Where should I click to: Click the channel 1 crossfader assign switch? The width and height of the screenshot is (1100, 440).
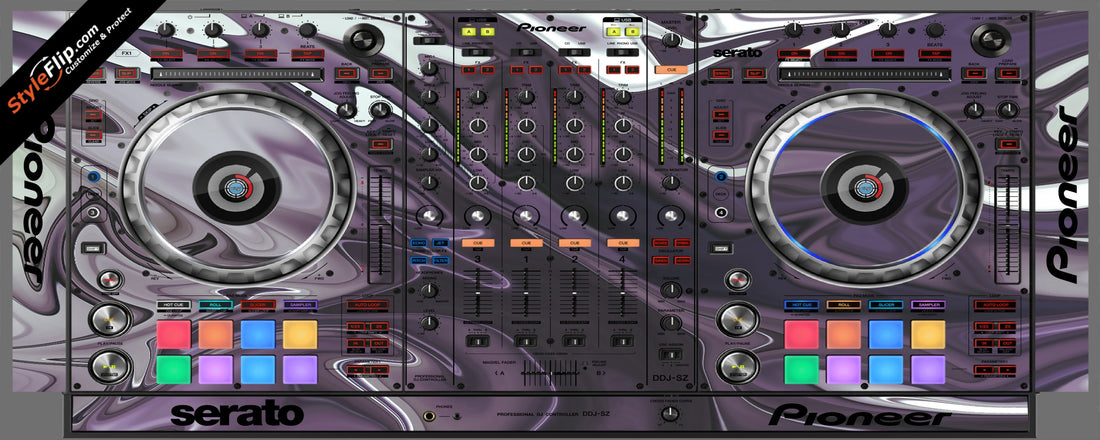click(x=525, y=342)
